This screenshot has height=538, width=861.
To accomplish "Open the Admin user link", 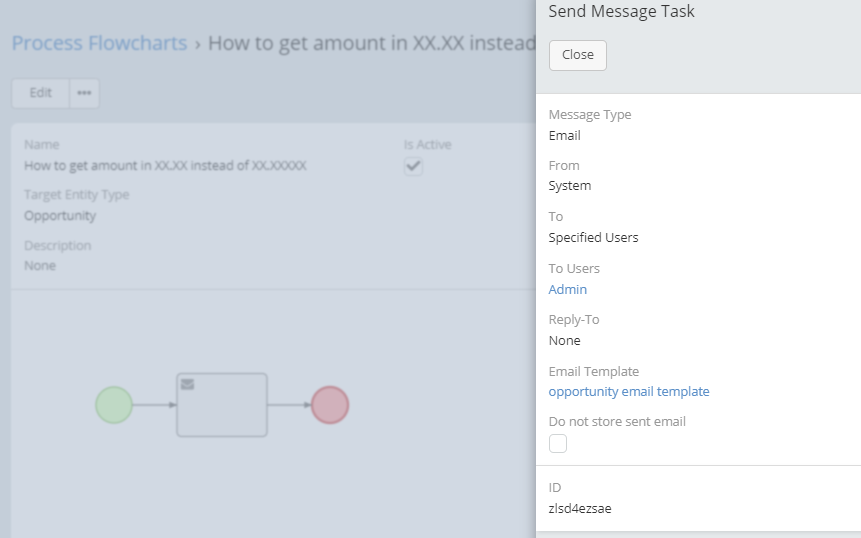I will coord(568,289).
